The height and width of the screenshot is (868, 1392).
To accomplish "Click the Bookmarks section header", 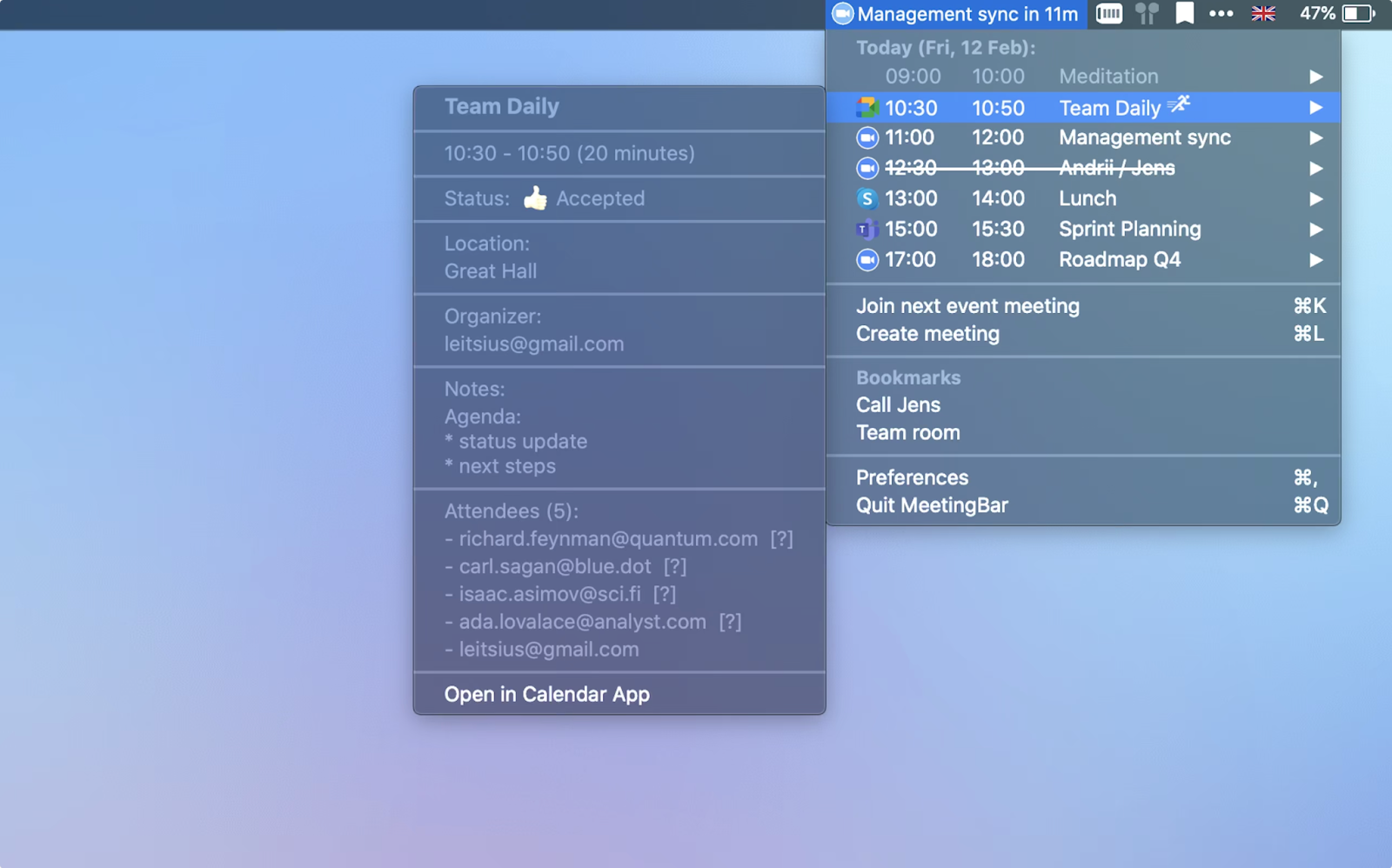I will (x=908, y=377).
